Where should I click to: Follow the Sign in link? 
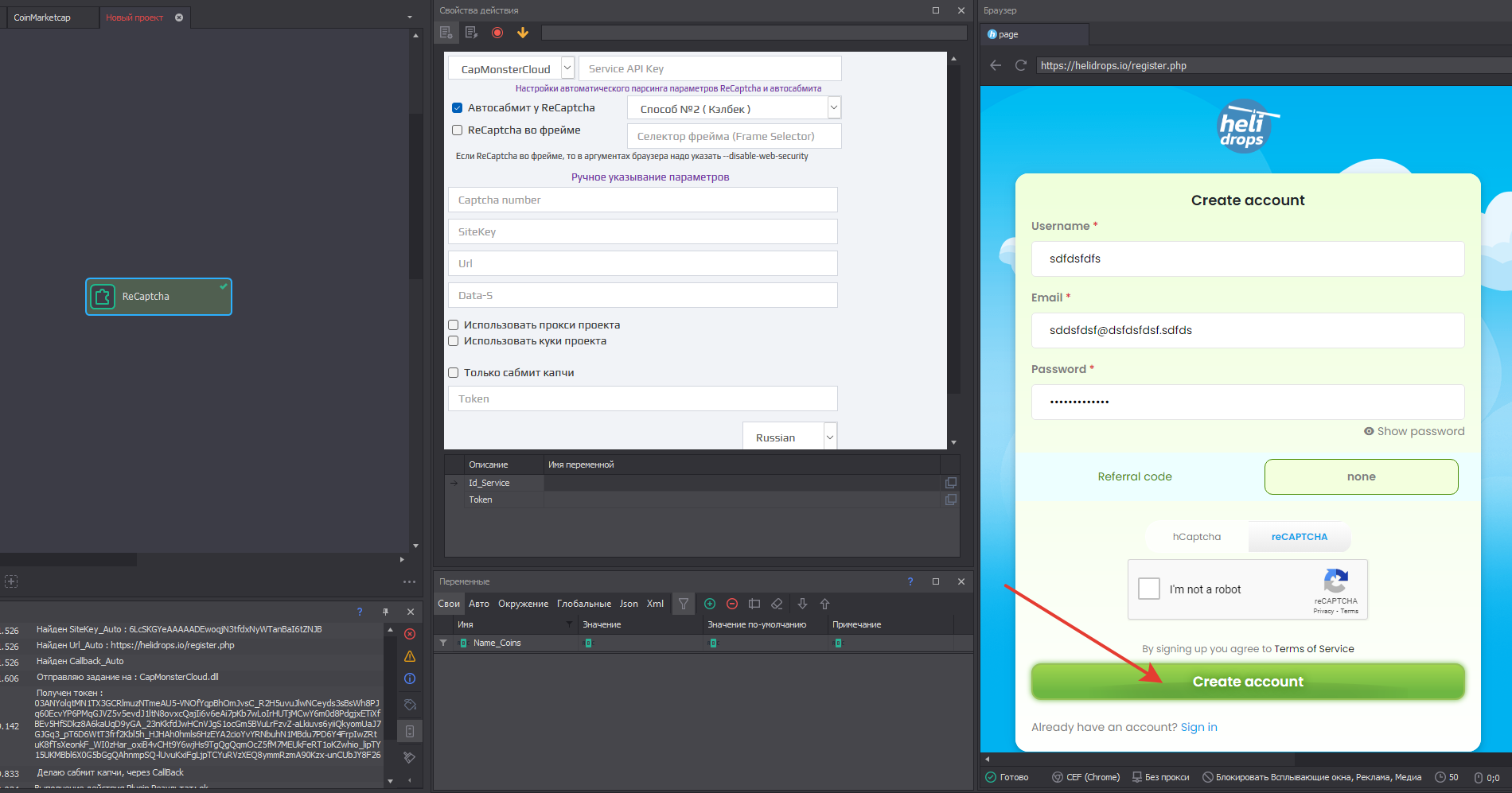pos(1198,727)
